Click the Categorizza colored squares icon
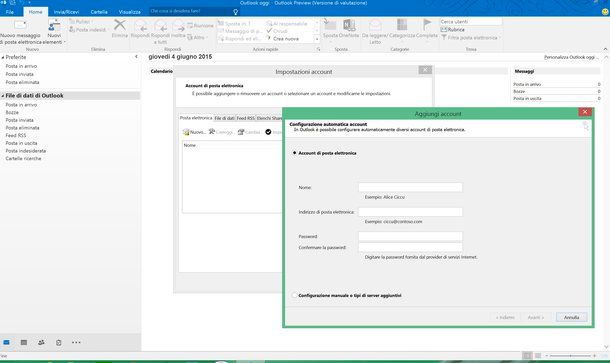 402,25
